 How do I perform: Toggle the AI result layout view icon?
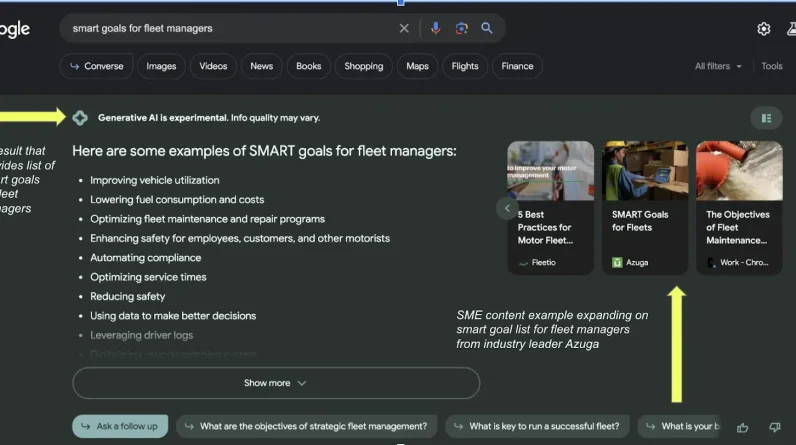[x=766, y=118]
